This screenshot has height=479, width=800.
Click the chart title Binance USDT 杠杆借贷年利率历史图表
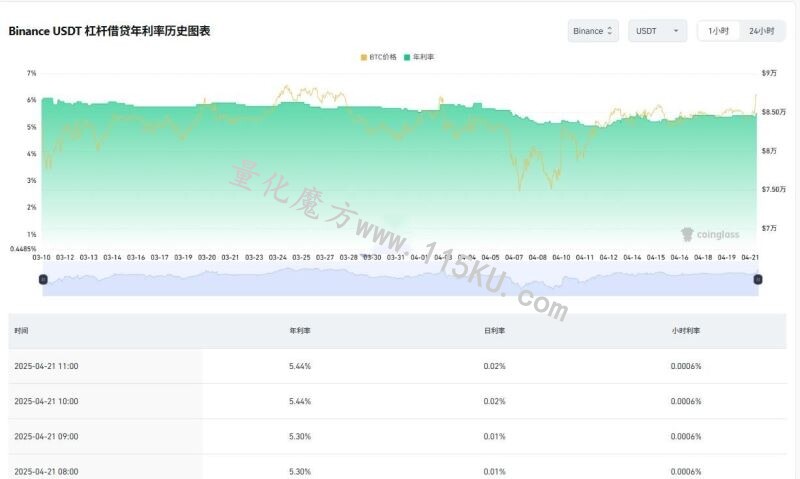[x=109, y=31]
